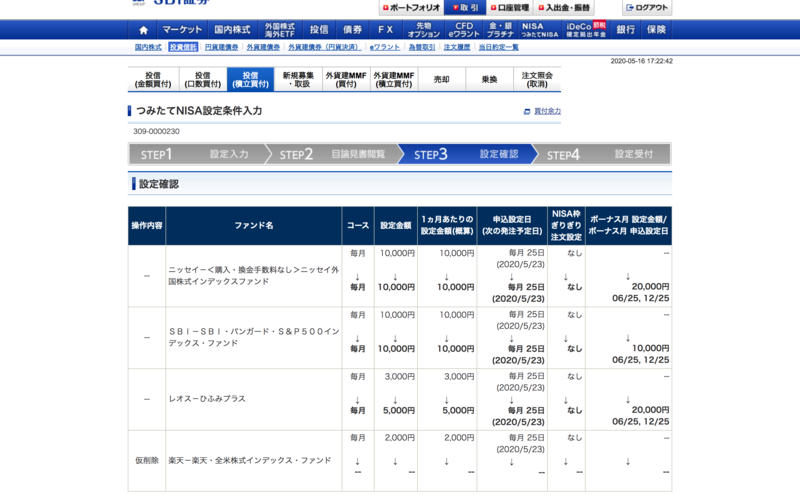Click the つみたてNISA設定条件入力 heading

click(x=199, y=111)
